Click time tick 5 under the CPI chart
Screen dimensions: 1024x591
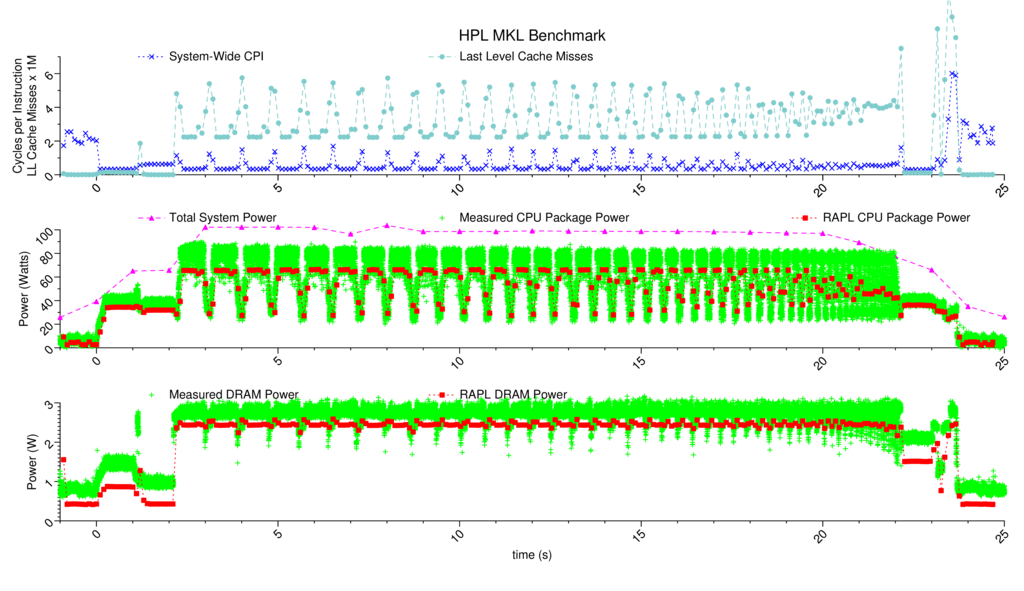(x=278, y=189)
